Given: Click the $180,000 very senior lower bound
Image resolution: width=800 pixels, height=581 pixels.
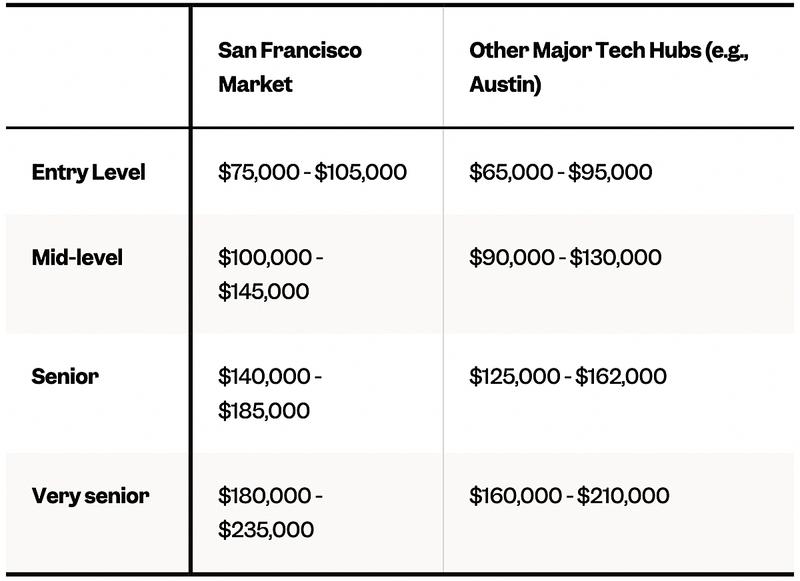Looking at the screenshot, I should point(265,495).
